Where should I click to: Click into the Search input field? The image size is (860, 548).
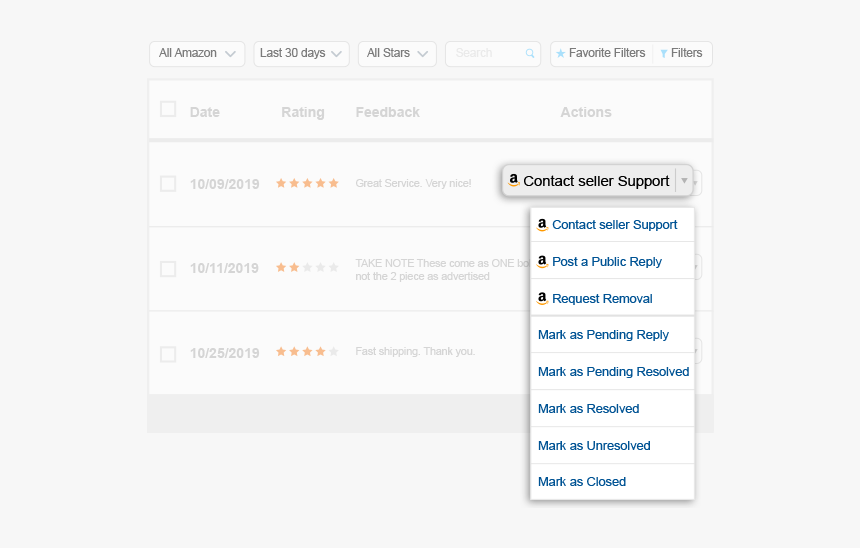(x=486, y=54)
